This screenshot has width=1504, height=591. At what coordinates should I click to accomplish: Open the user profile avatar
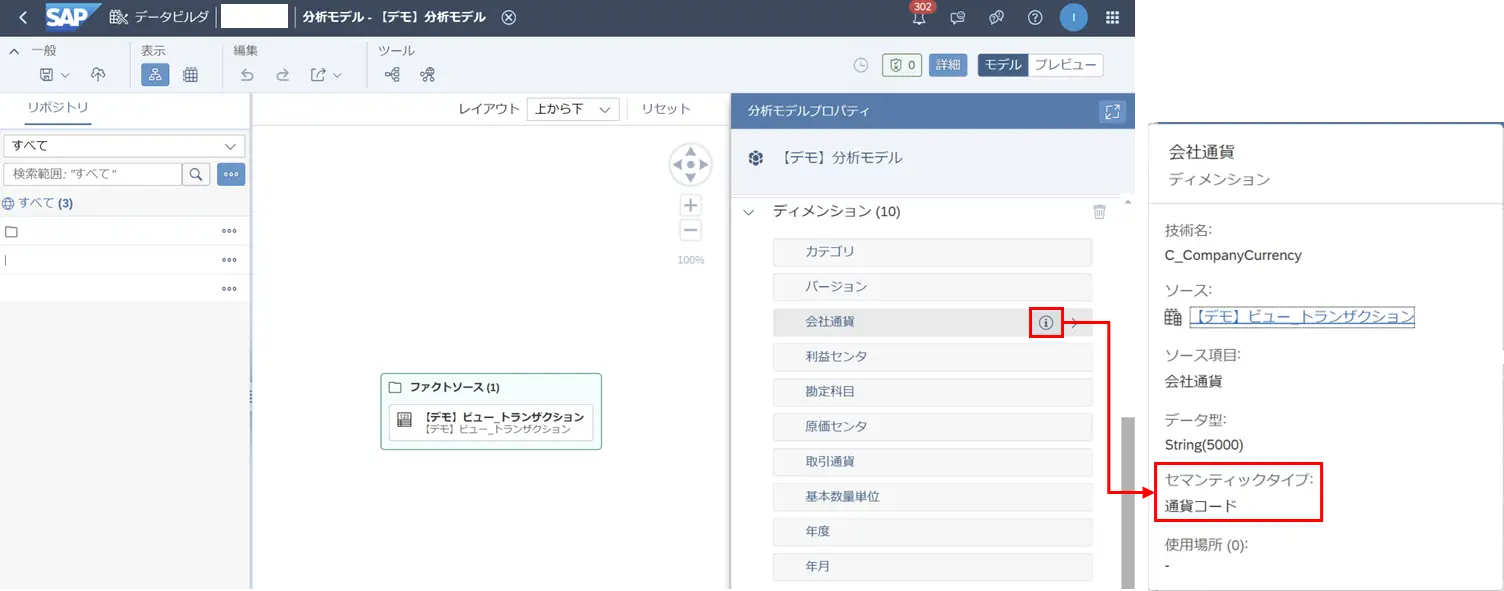tap(1074, 17)
